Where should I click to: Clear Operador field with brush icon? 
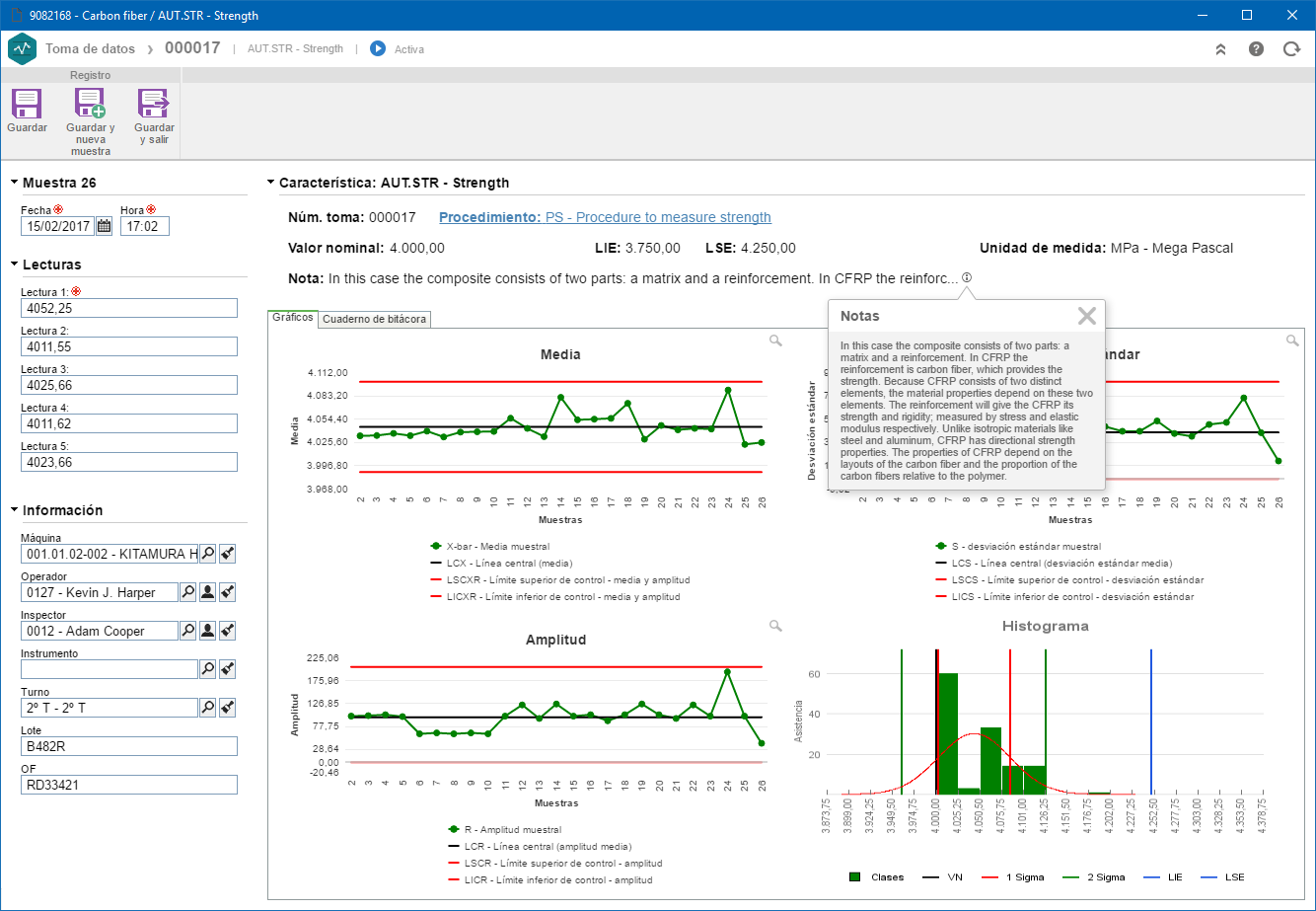point(227,592)
